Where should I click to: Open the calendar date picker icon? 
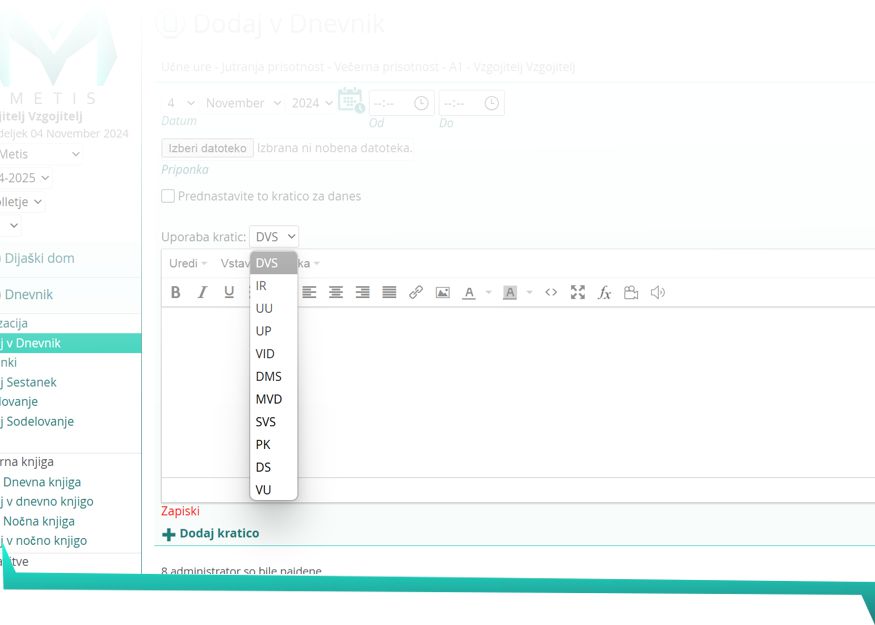[350, 101]
